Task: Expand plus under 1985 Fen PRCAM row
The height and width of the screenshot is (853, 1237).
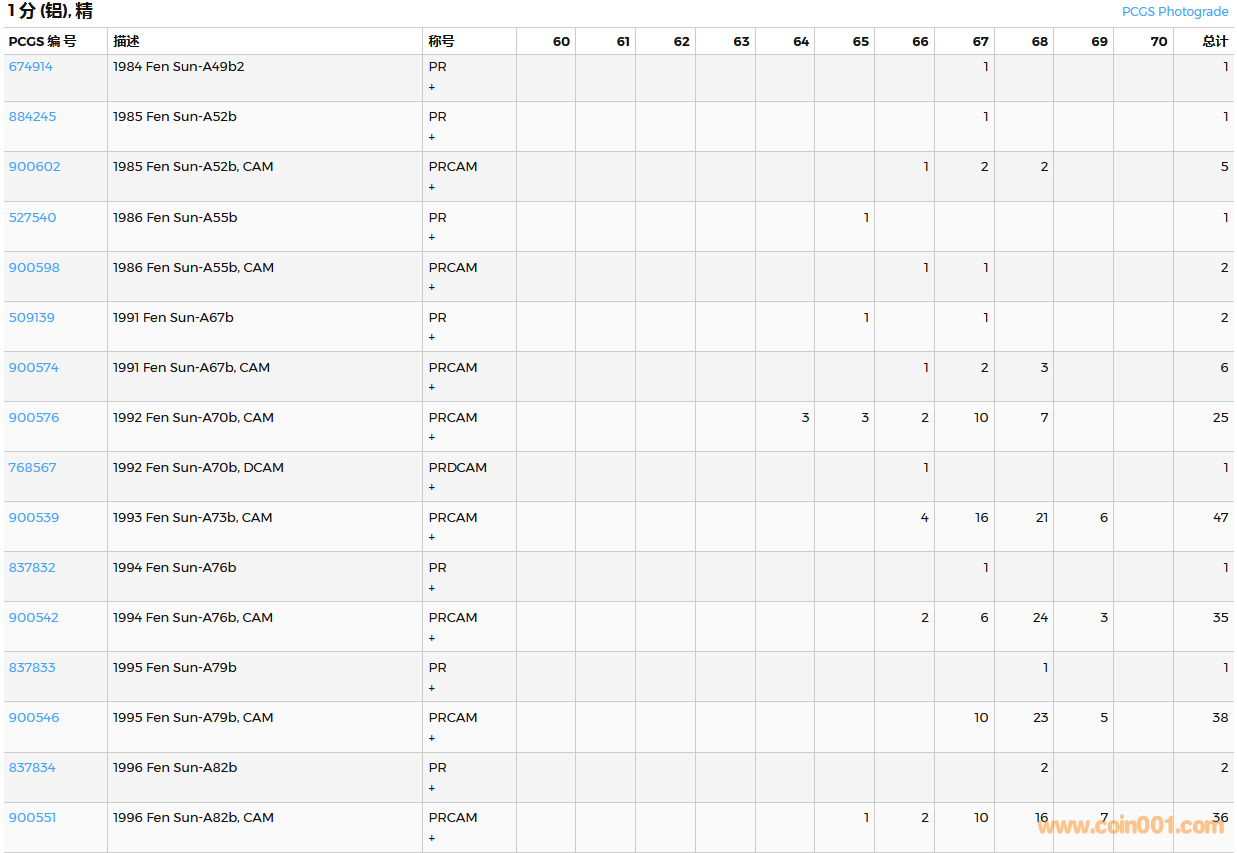Action: [432, 187]
